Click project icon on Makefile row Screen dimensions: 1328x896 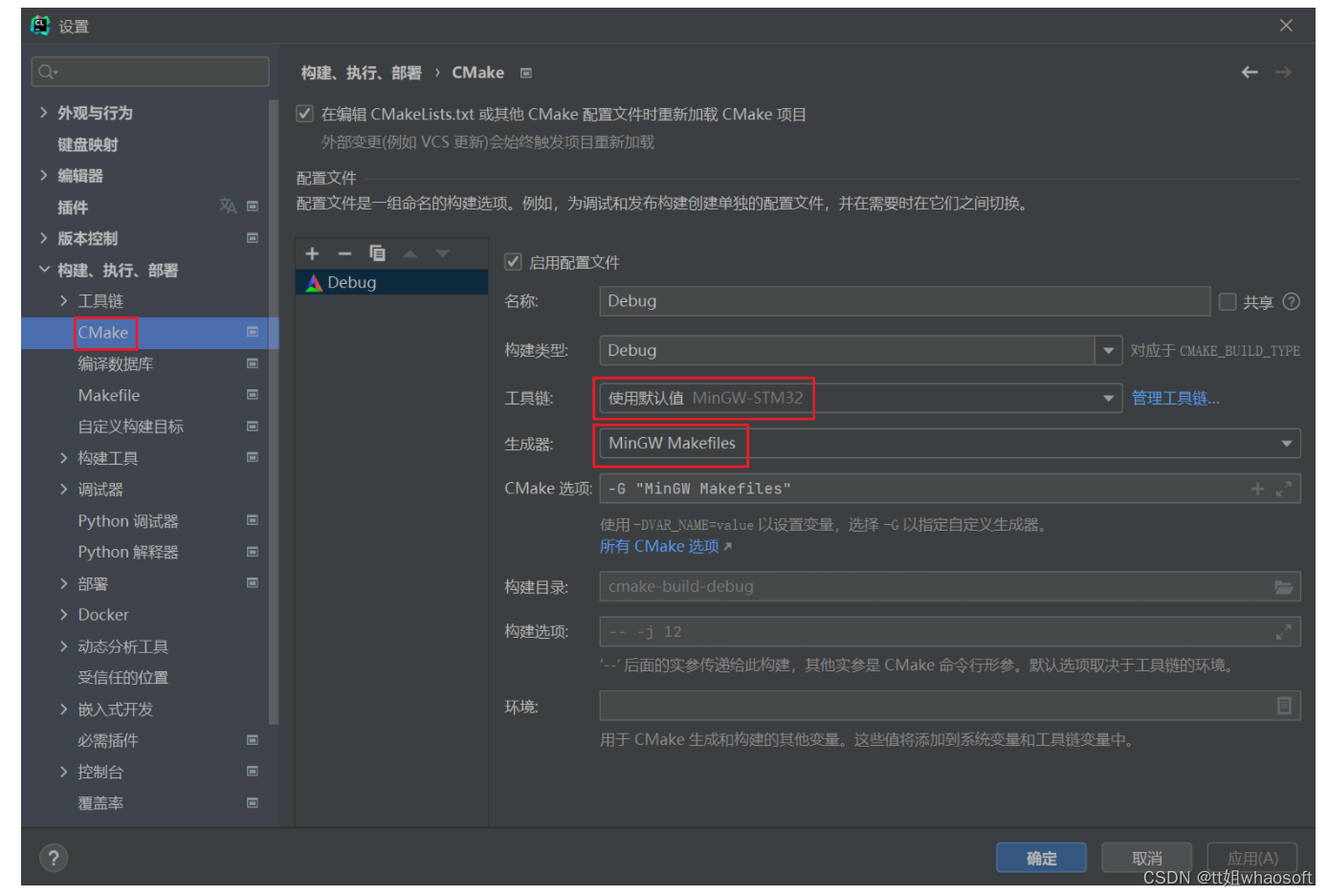click(253, 394)
